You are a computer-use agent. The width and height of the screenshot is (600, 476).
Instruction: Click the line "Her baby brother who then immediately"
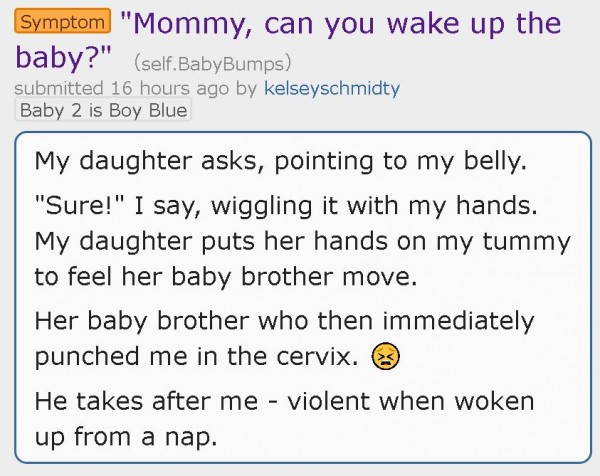click(x=284, y=321)
